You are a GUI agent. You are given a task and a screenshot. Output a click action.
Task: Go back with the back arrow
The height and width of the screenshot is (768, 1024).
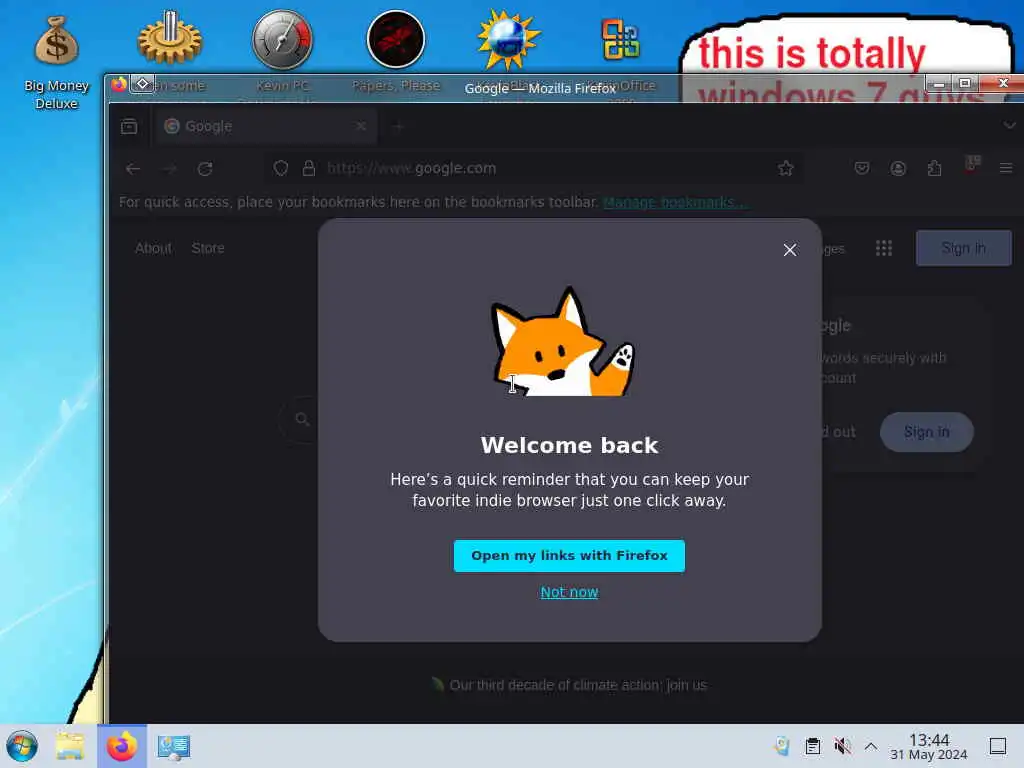[x=133, y=169]
